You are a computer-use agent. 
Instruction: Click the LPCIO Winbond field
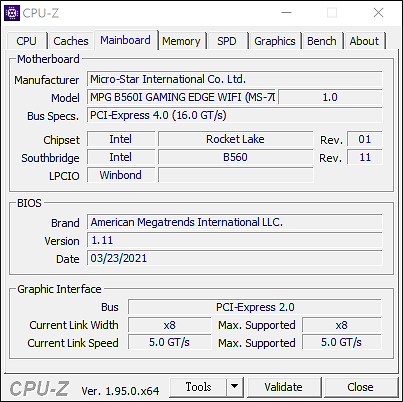click(121, 175)
